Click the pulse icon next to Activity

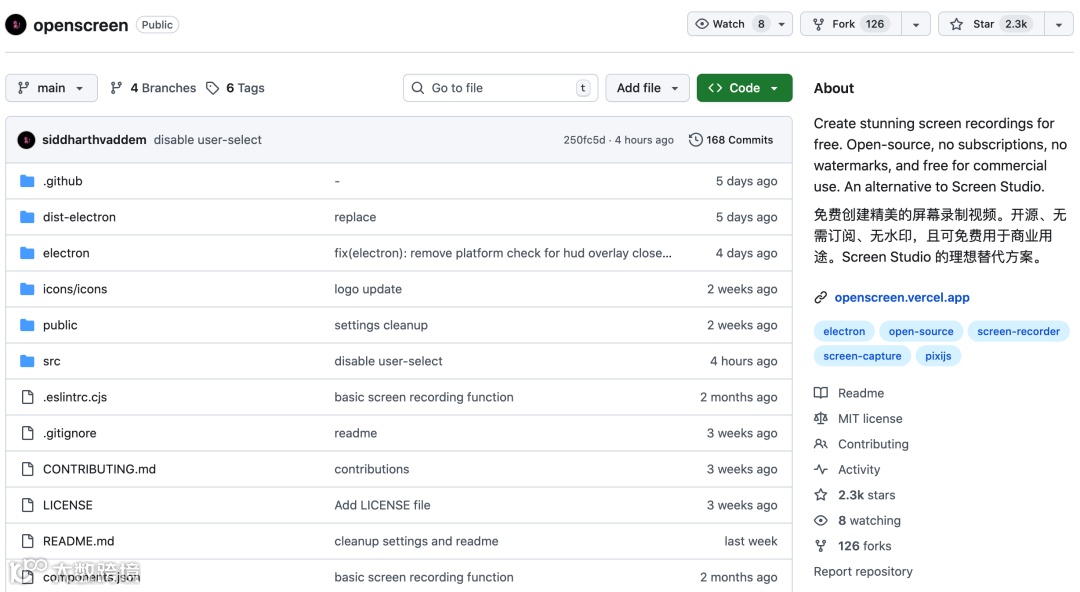click(820, 469)
